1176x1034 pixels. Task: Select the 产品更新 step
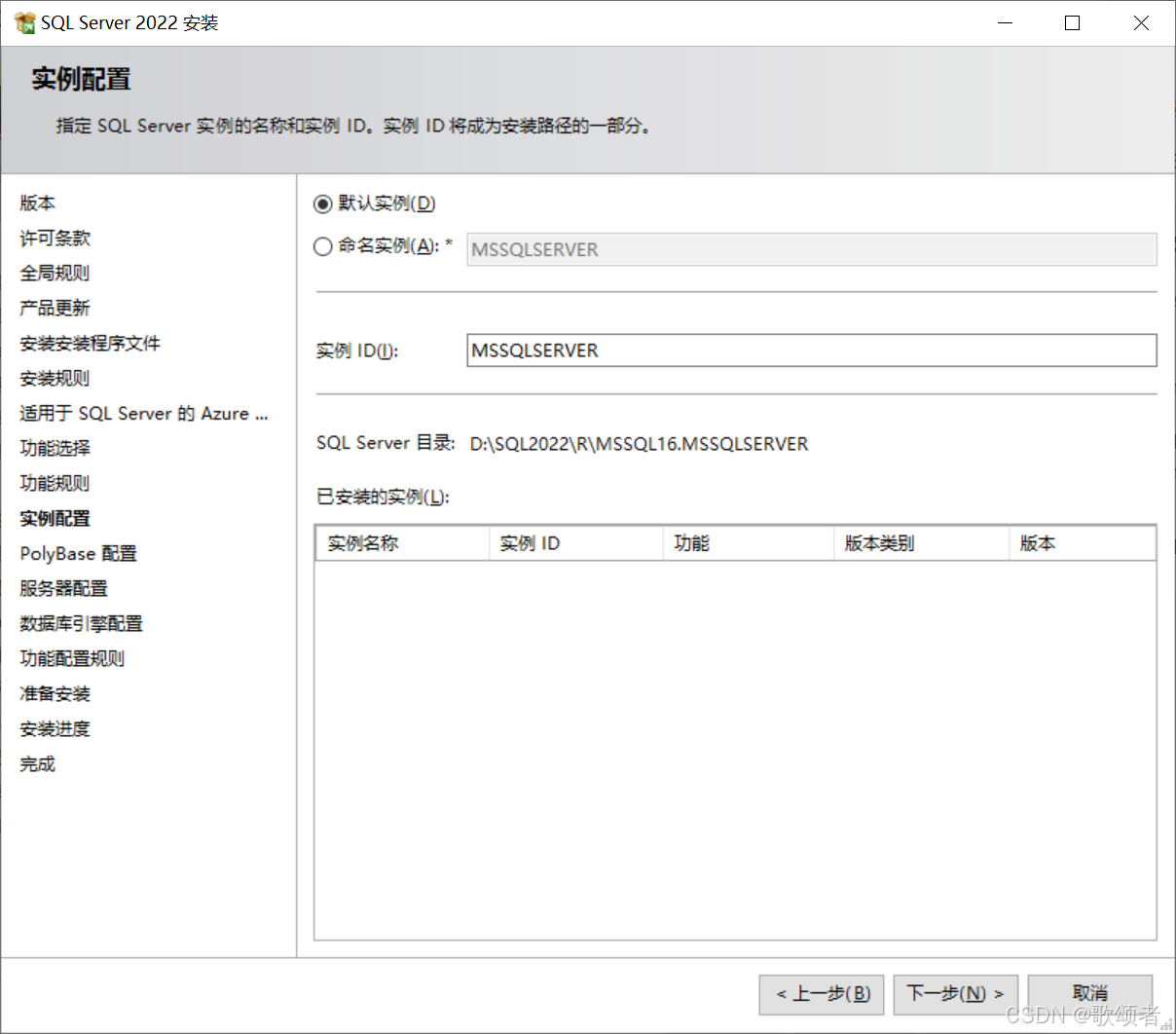point(55,309)
